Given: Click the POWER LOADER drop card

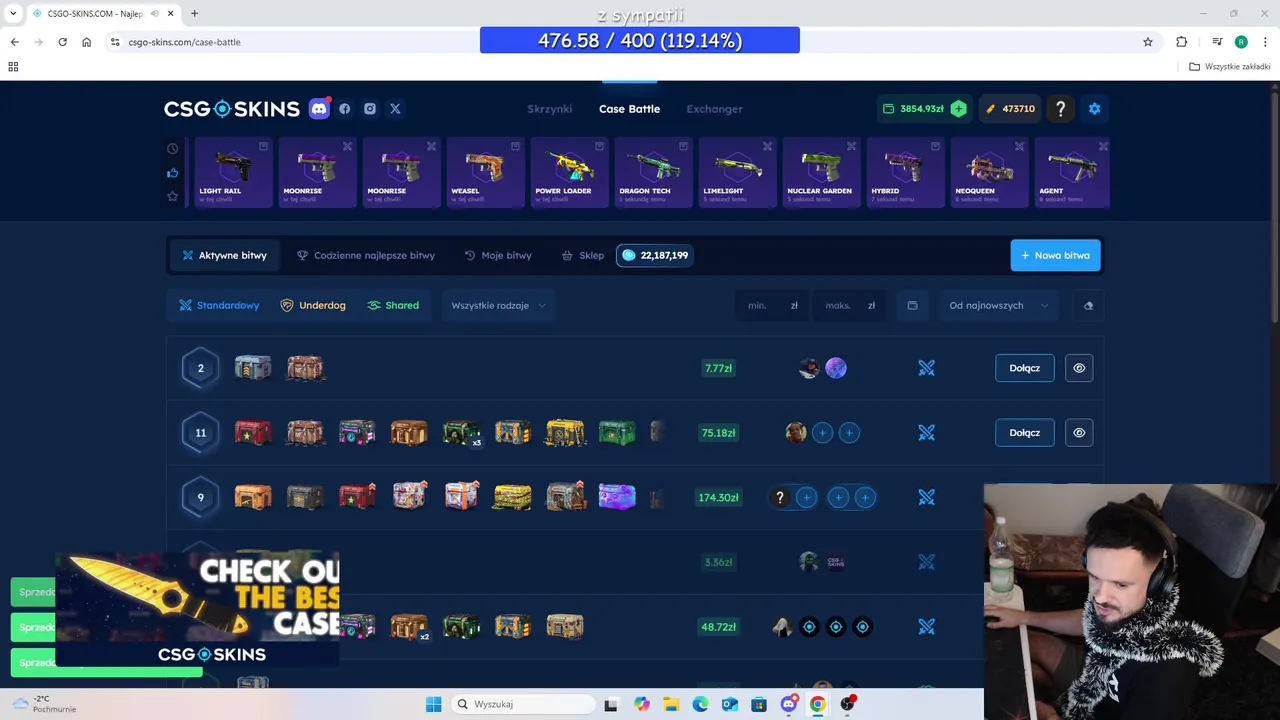Looking at the screenshot, I should (570, 173).
